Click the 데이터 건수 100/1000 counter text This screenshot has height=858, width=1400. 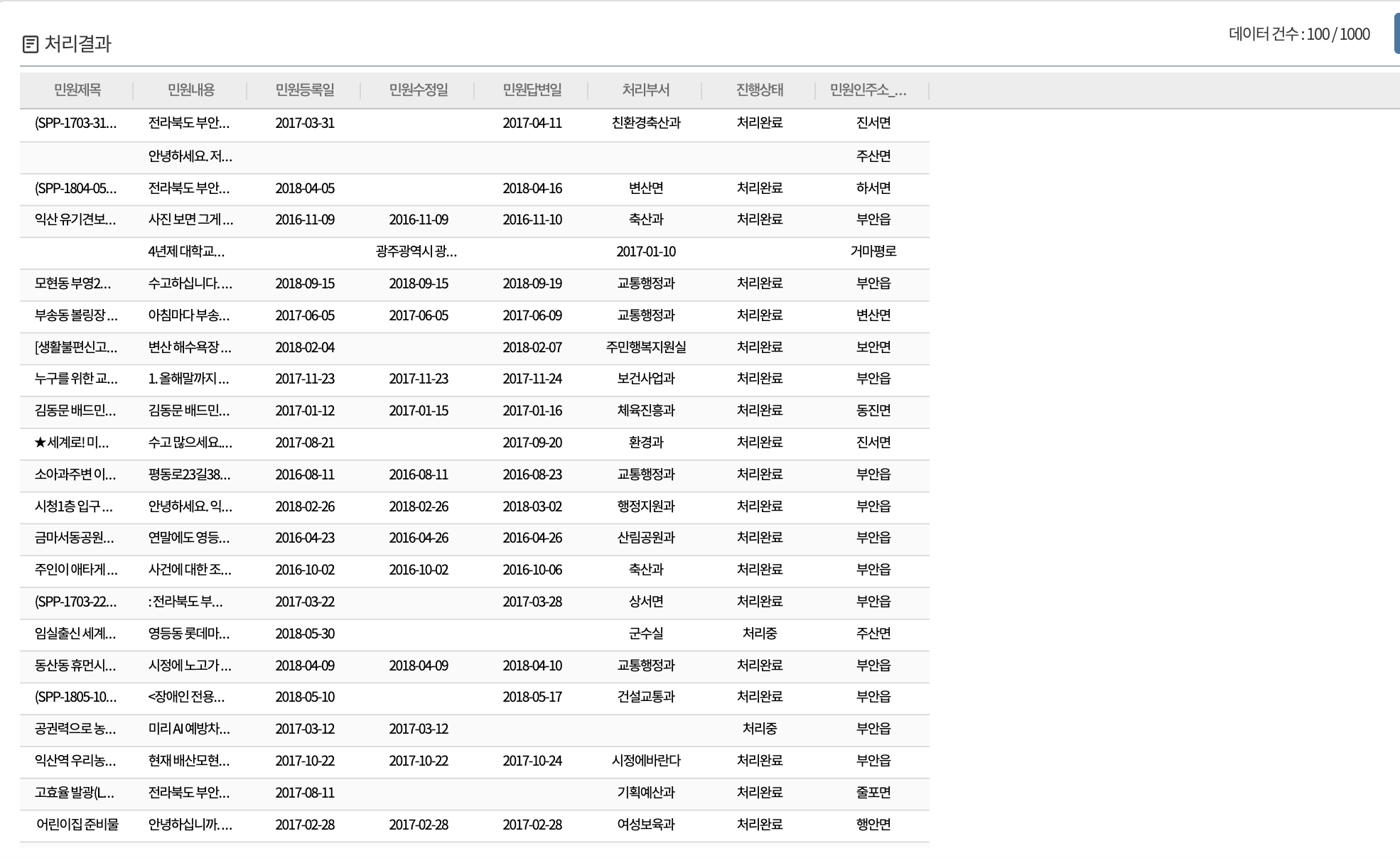(x=1298, y=34)
